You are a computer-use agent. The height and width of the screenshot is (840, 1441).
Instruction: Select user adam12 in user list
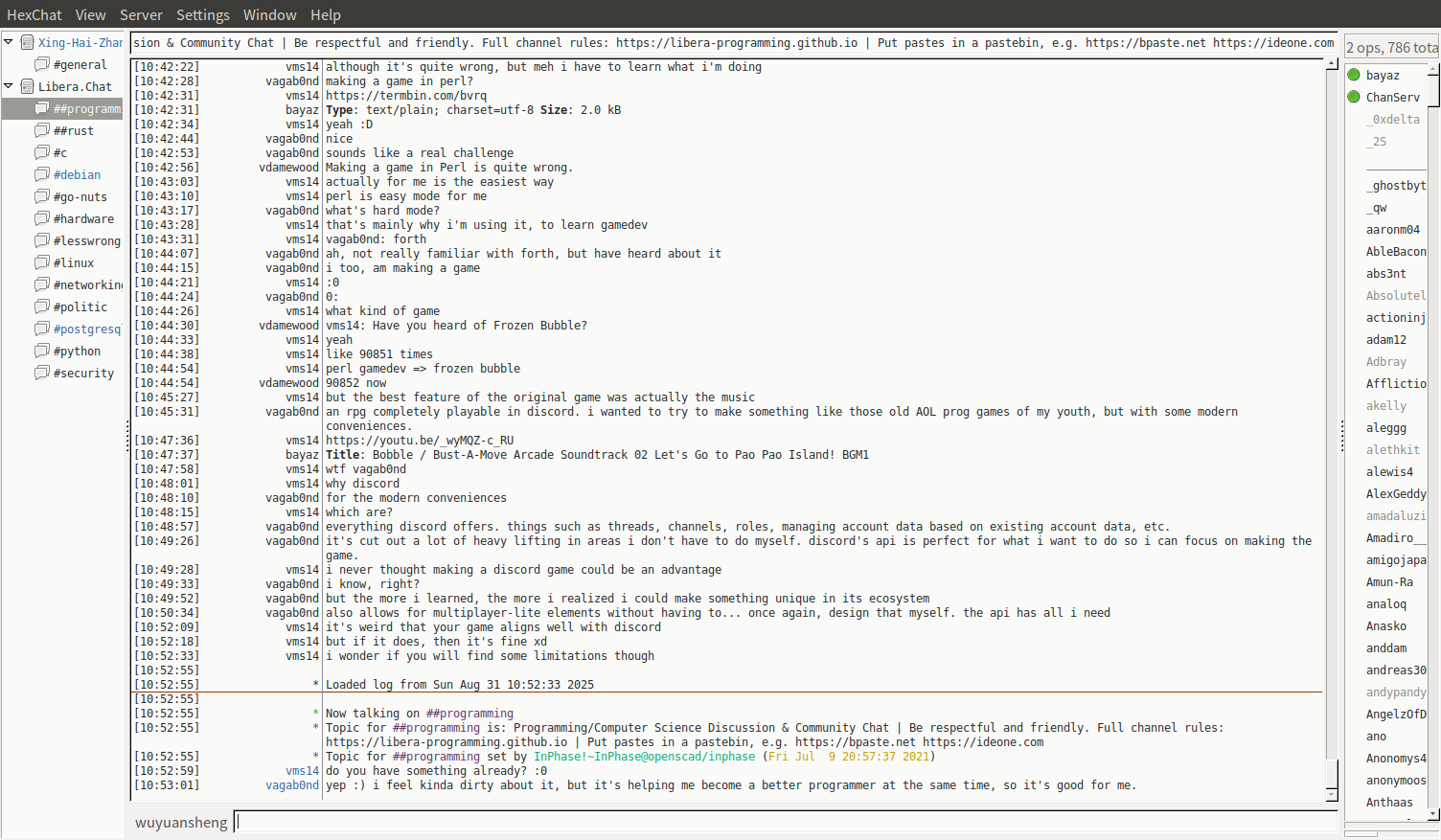click(1385, 339)
